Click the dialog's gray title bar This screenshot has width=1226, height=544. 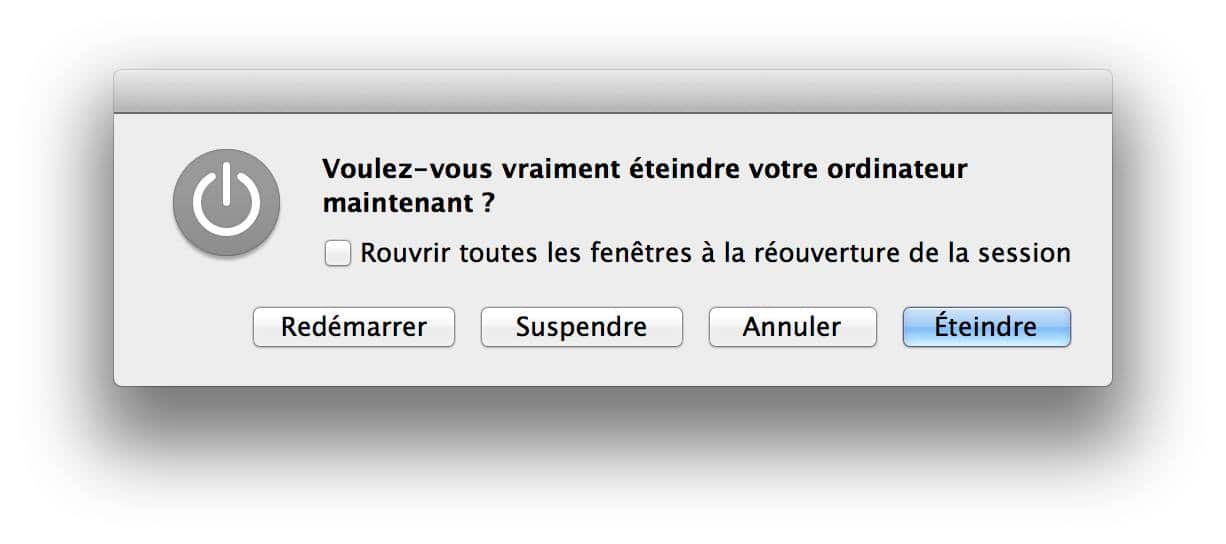613,91
